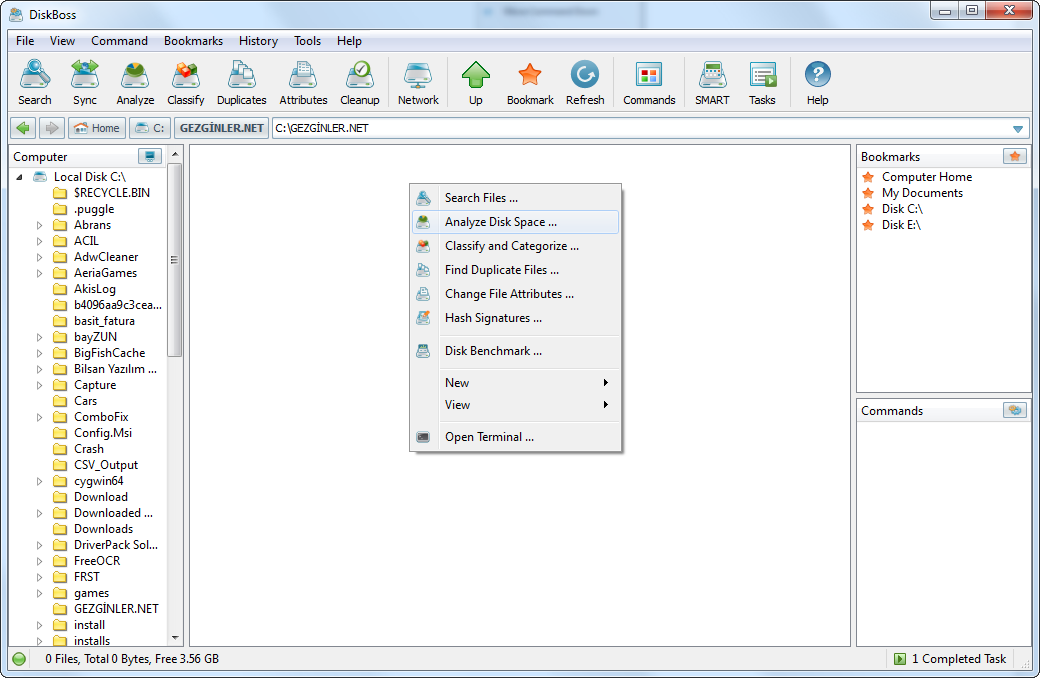Collapse the Local Disk C:\ tree node

tap(20, 177)
